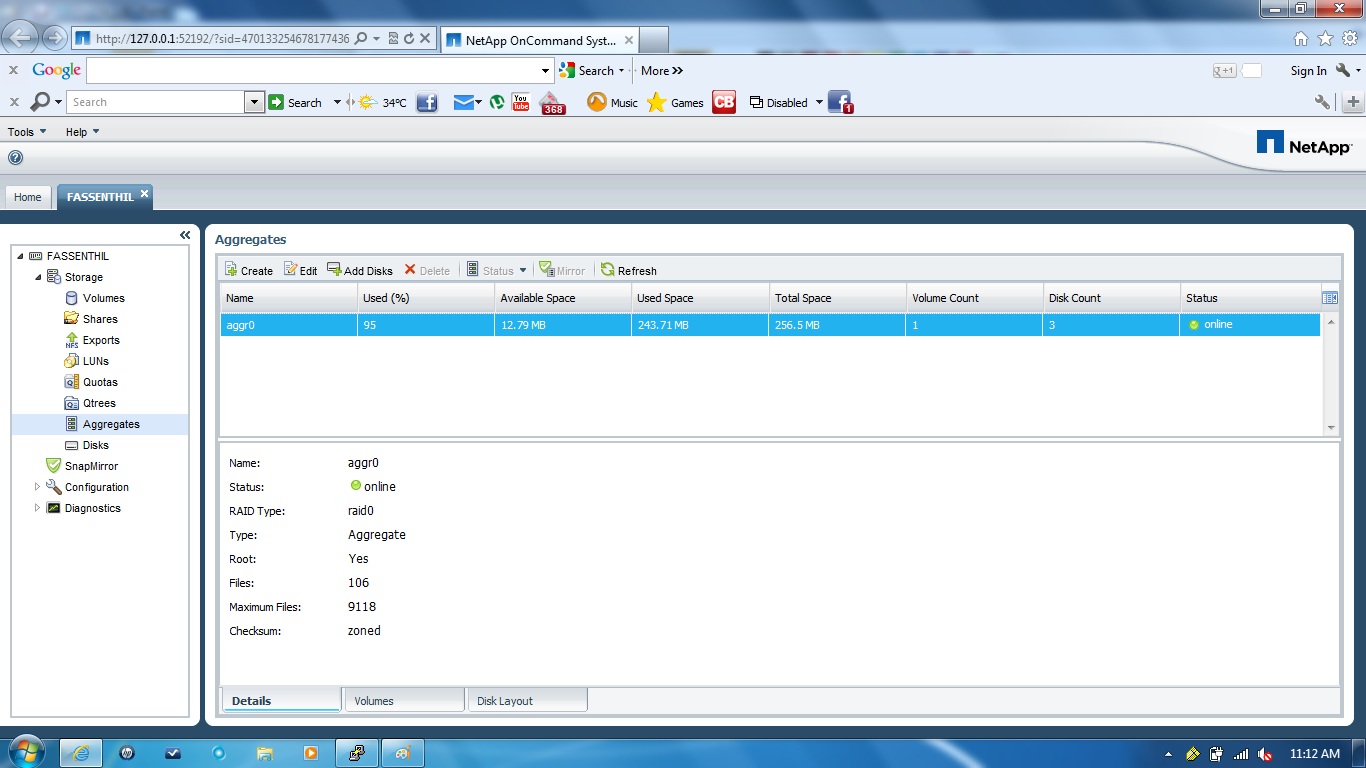Select Volumes in the Storage tree
Viewport: 1366px width, 768px height.
pyautogui.click(x=104, y=298)
